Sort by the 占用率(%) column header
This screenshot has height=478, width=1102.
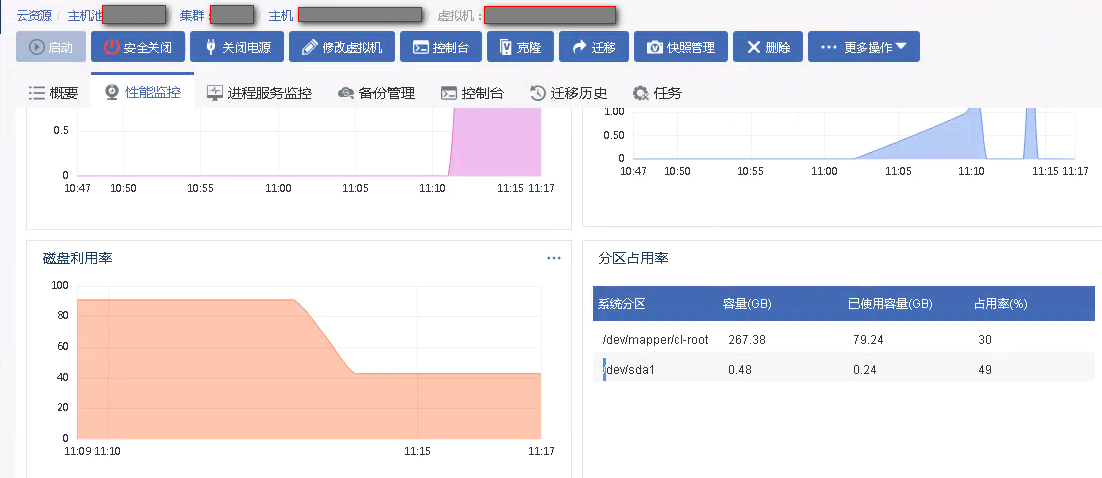(1001, 304)
